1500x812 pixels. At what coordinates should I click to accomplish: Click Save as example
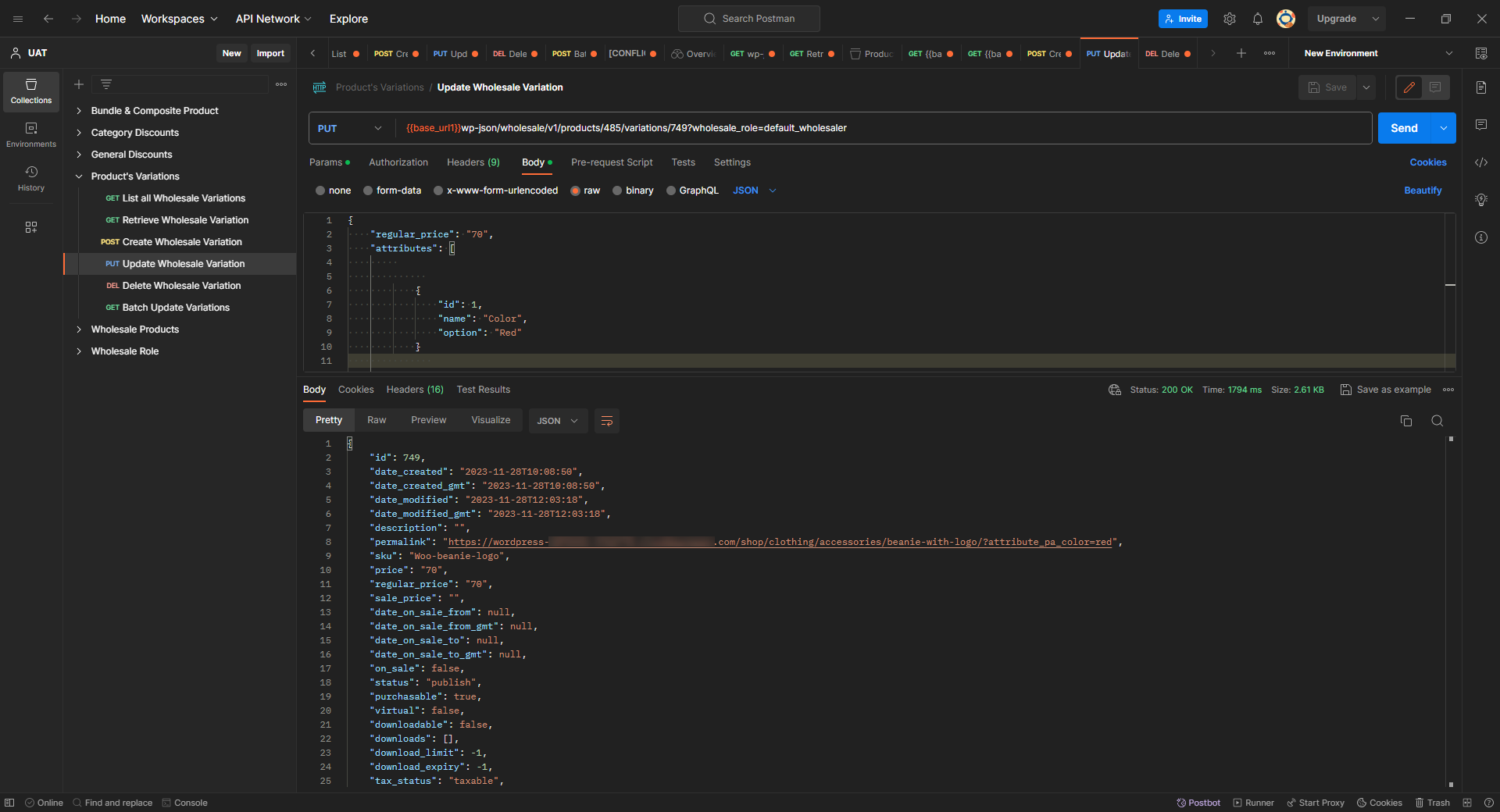pyautogui.click(x=1386, y=390)
